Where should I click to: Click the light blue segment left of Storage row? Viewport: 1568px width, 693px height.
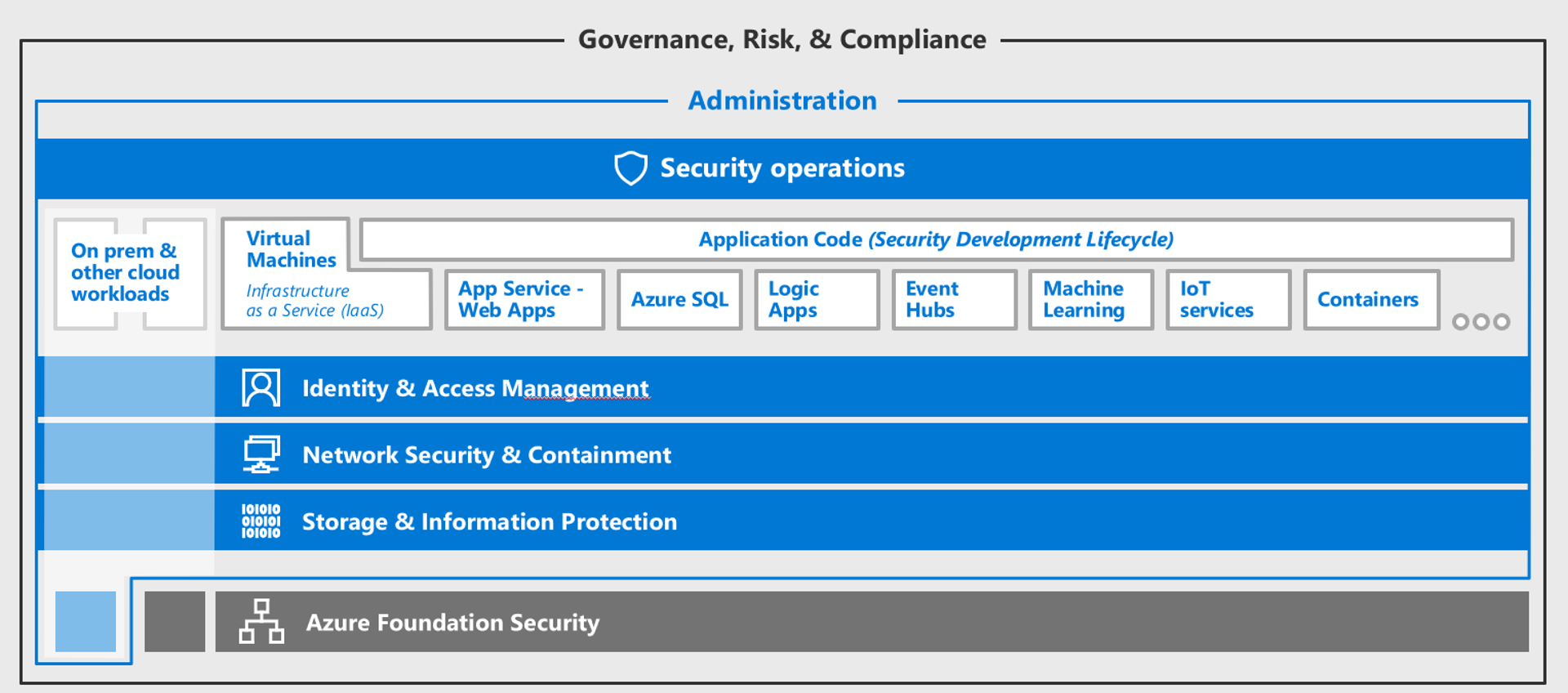(x=129, y=520)
